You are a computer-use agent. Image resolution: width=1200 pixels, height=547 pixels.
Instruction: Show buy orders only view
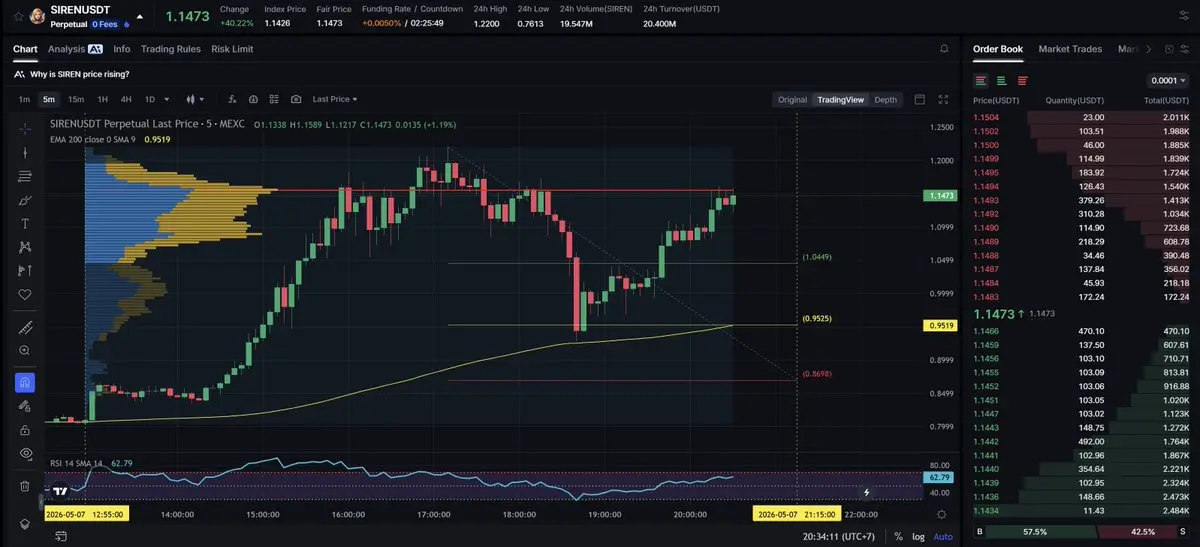point(1002,80)
